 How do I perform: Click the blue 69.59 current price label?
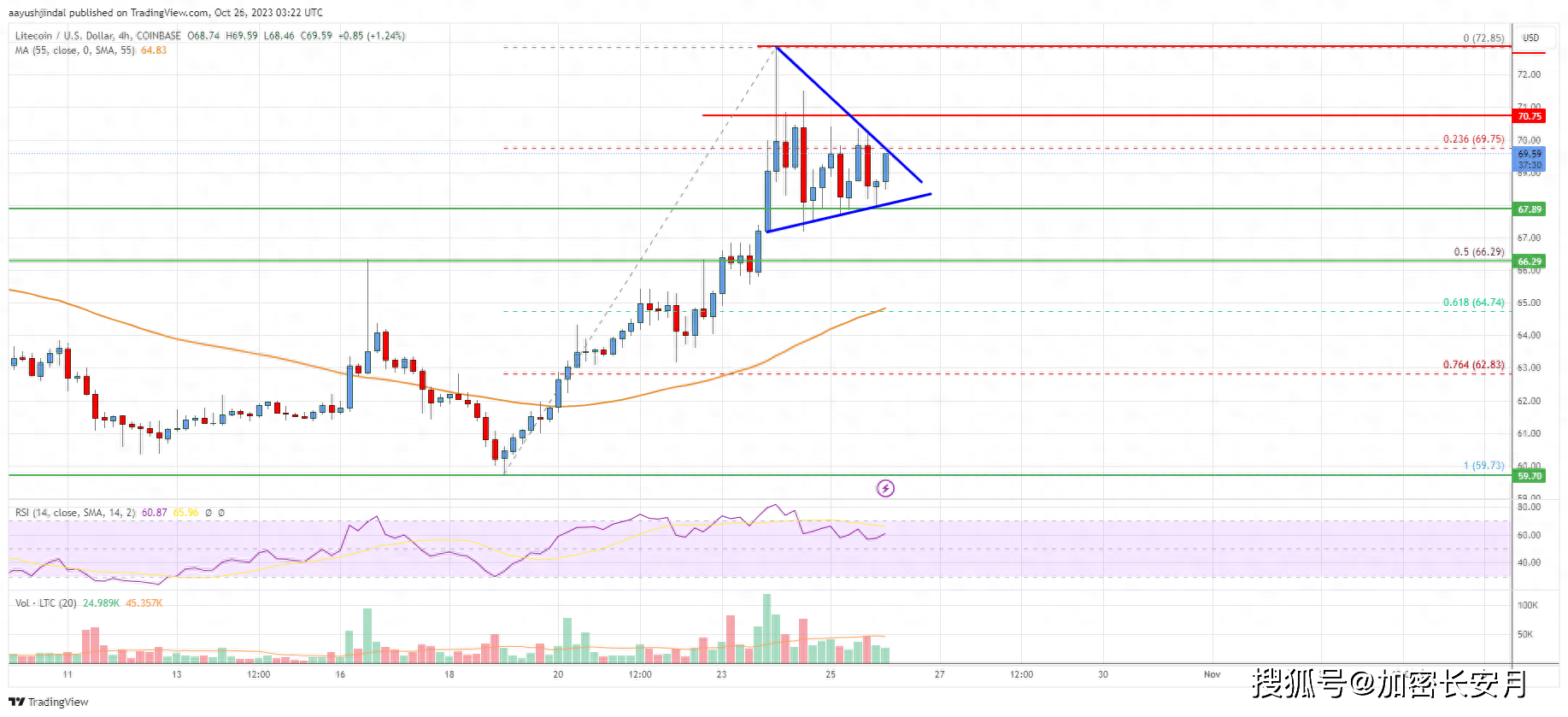[1529, 159]
